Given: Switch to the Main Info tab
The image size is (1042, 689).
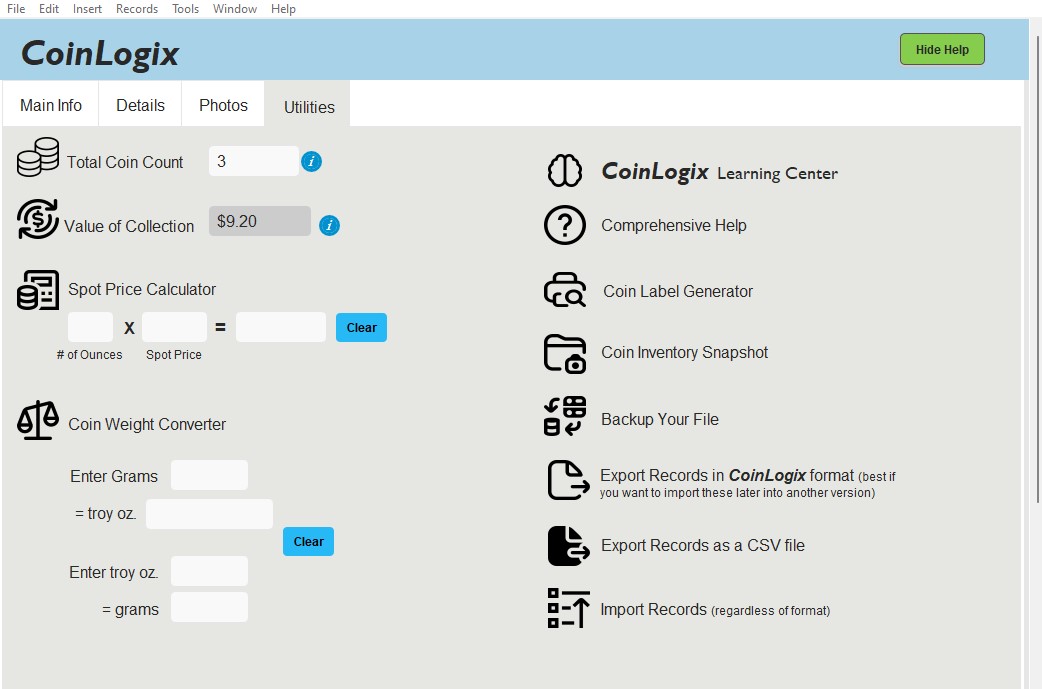Looking at the screenshot, I should pyautogui.click(x=51, y=105).
